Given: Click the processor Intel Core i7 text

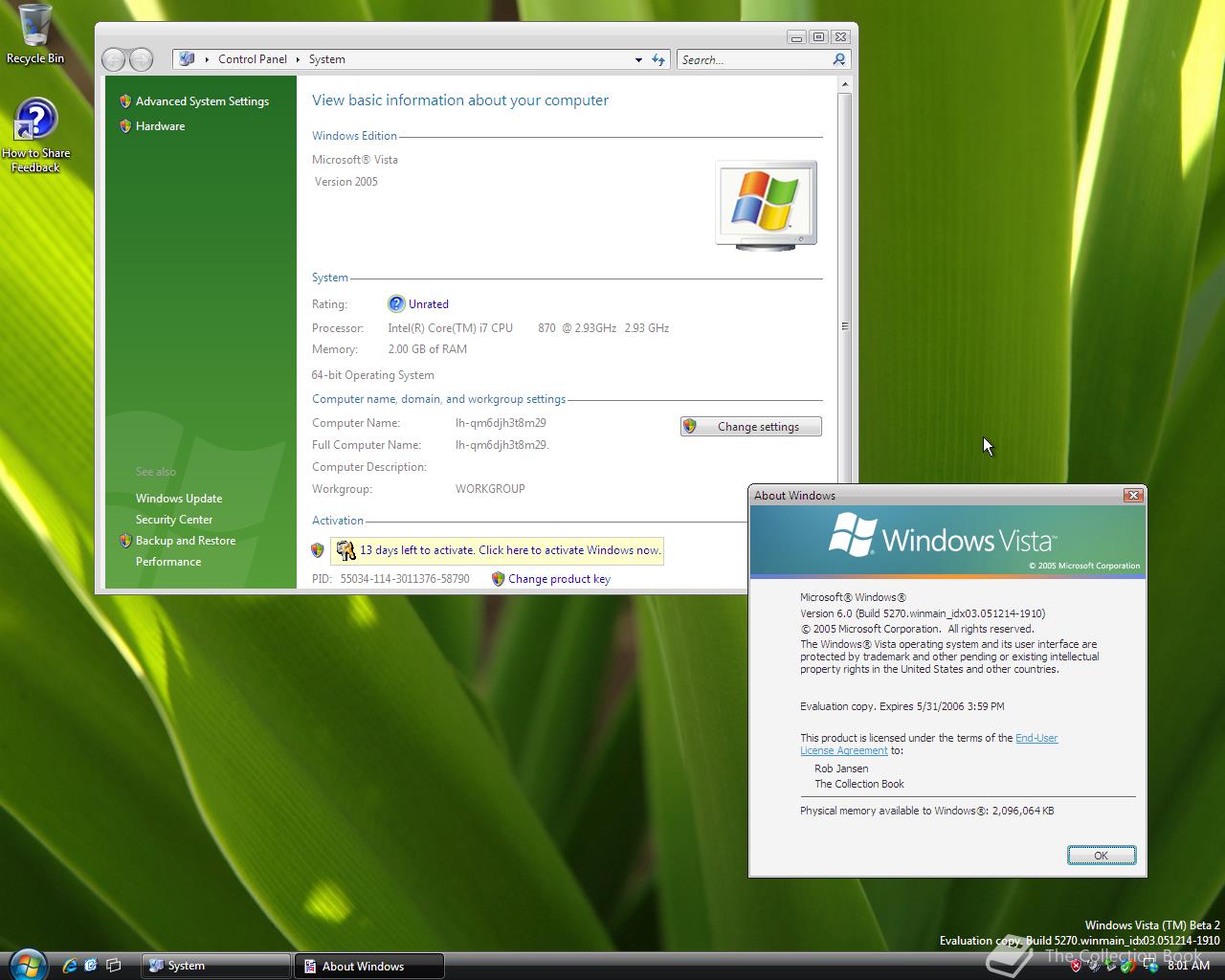Looking at the screenshot, I should pos(528,328).
